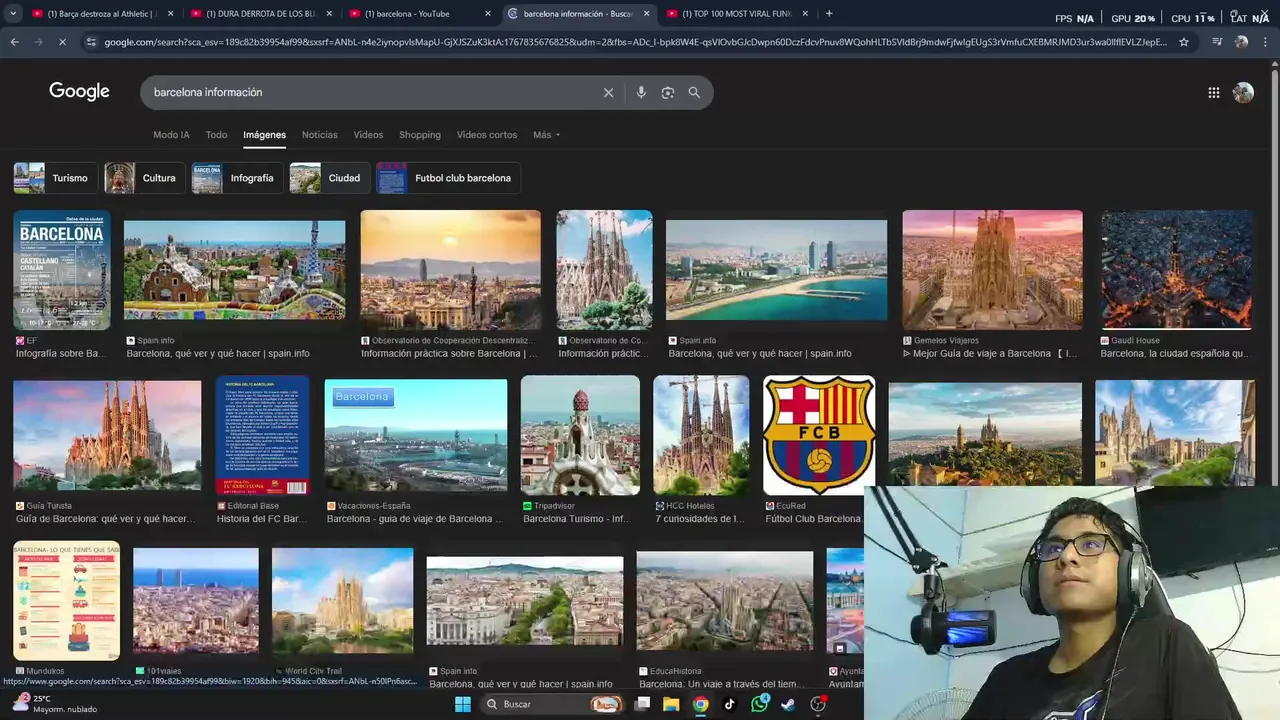Switch to 'TOP 100 MOST VIRAL FUNK' tab
1280x720 pixels.
[737, 13]
